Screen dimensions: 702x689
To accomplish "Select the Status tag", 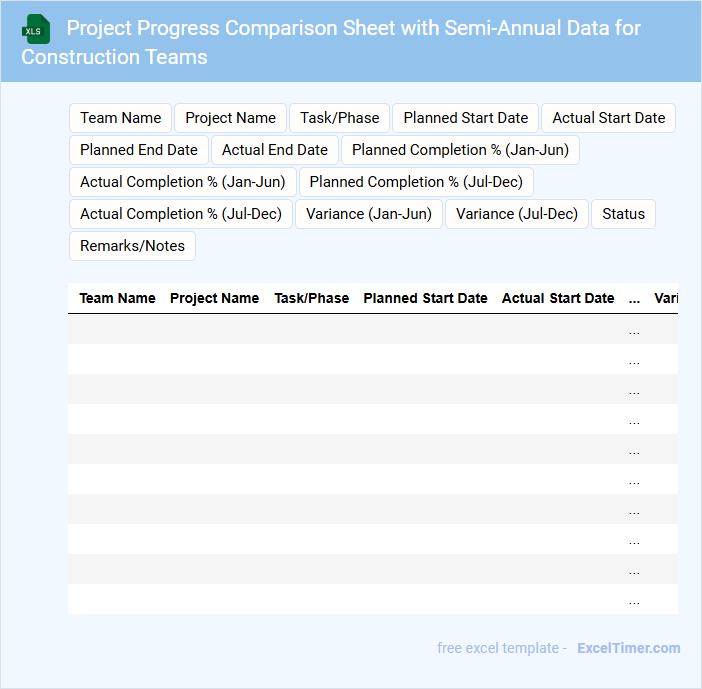I will [x=623, y=214].
